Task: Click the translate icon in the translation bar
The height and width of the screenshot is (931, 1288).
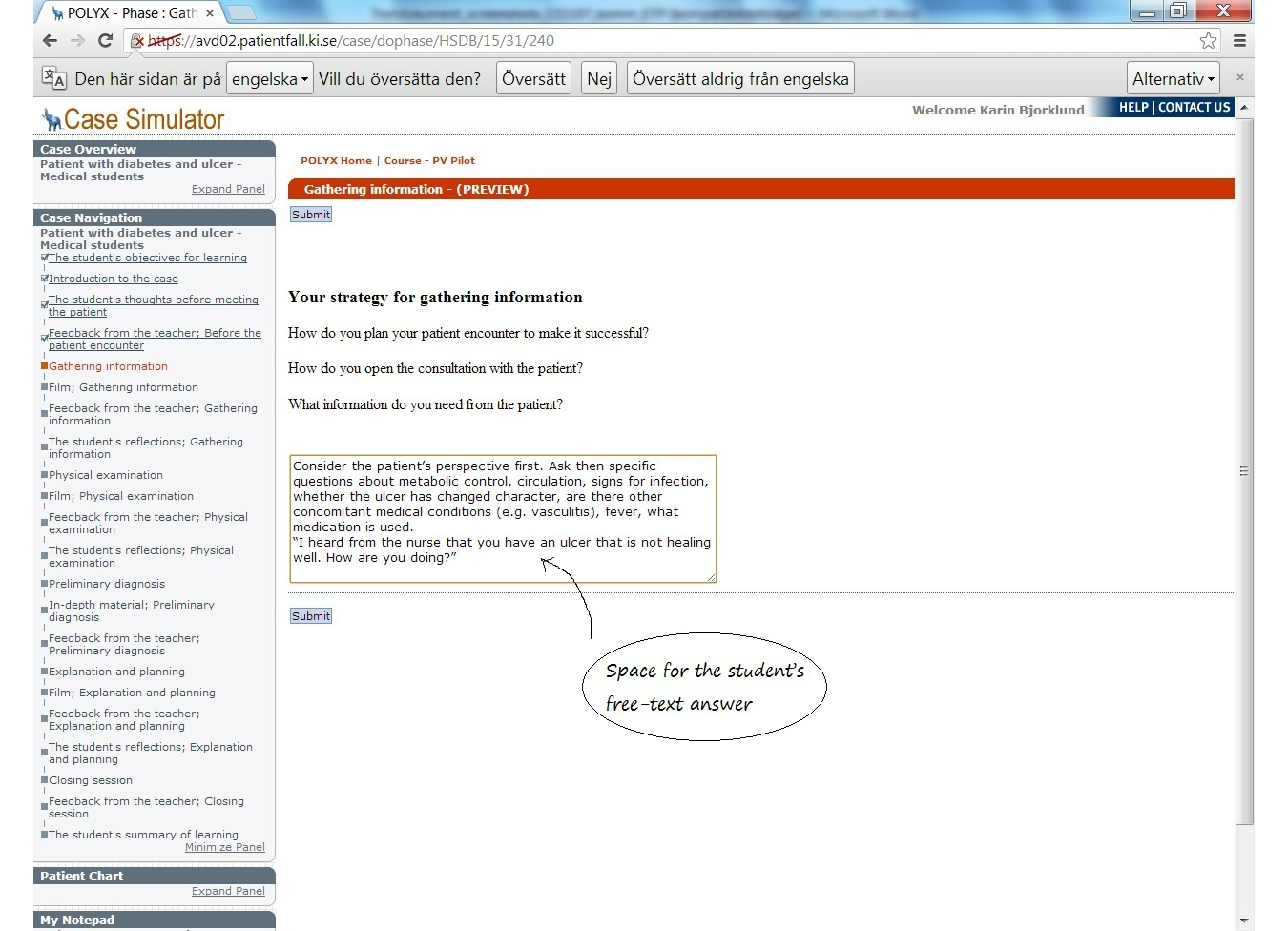Action: (x=53, y=78)
